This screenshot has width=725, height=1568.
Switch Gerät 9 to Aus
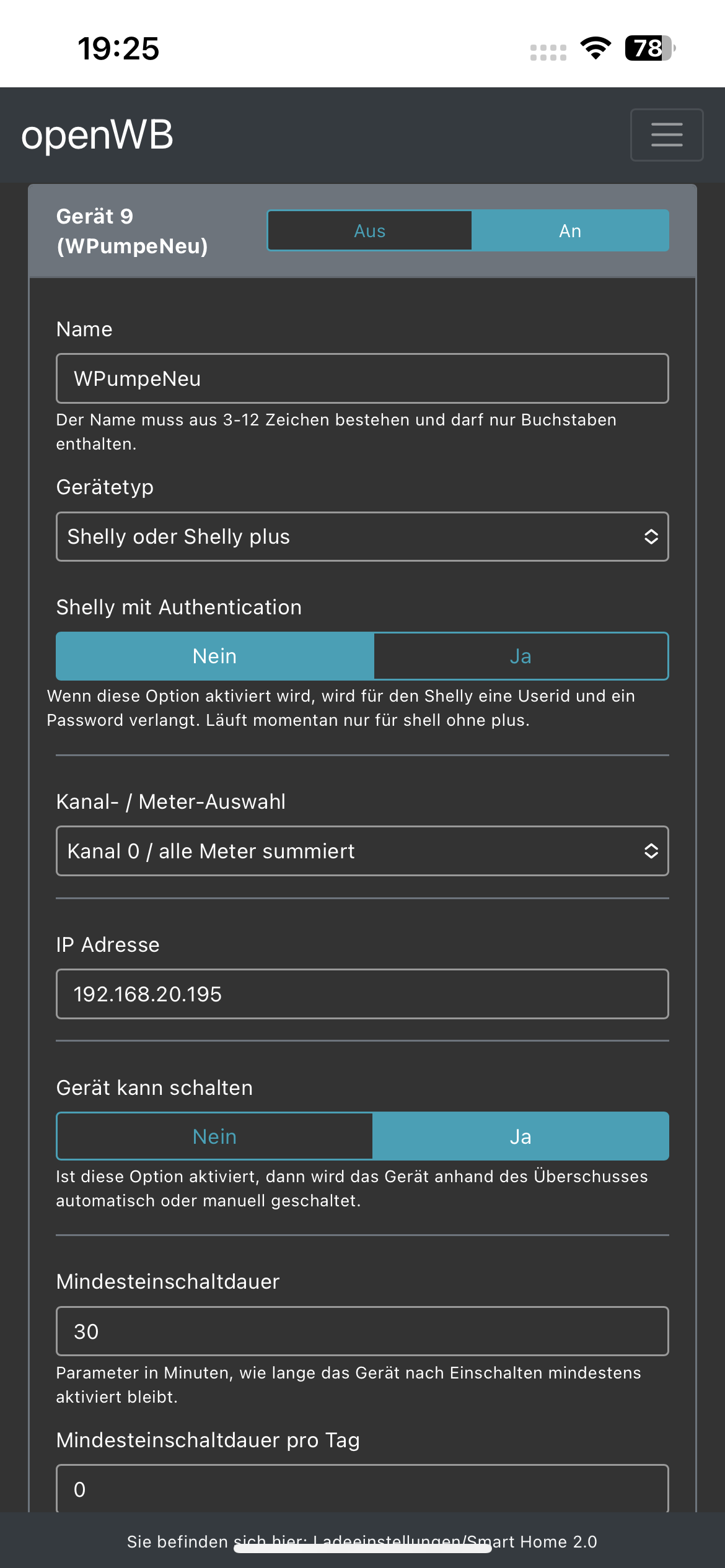pos(369,231)
